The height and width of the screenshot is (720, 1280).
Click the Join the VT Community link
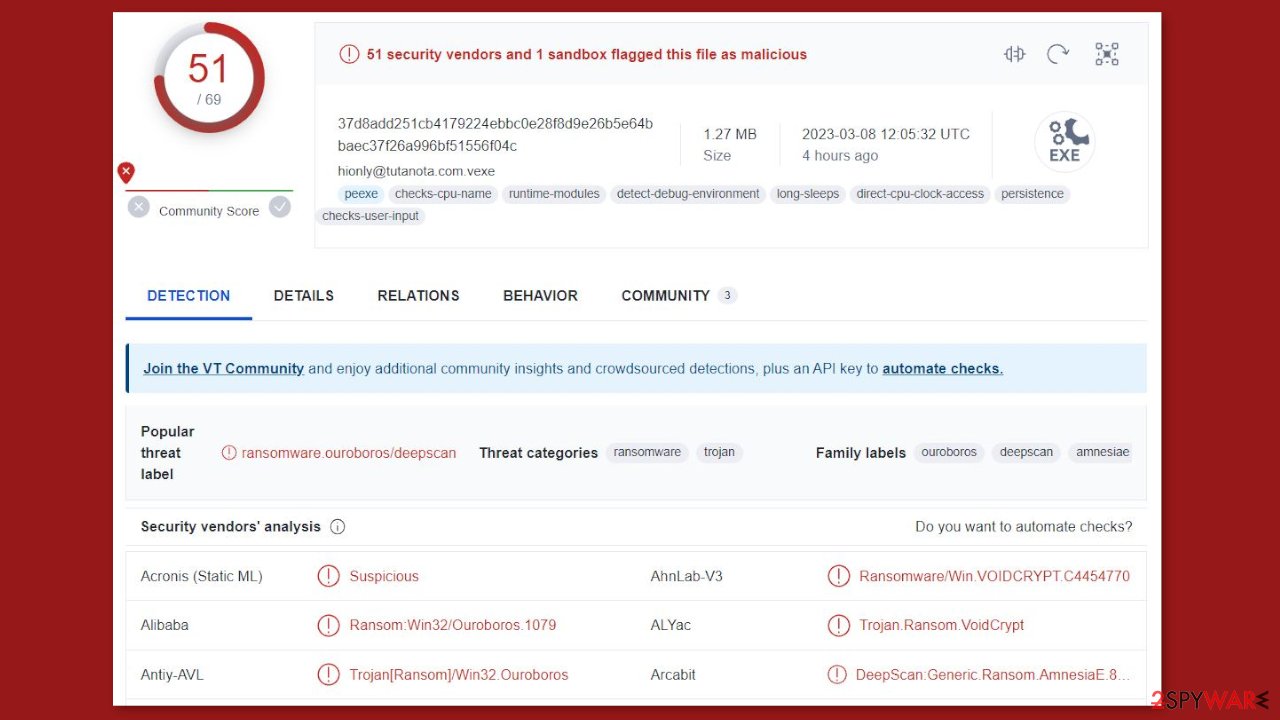click(x=223, y=368)
